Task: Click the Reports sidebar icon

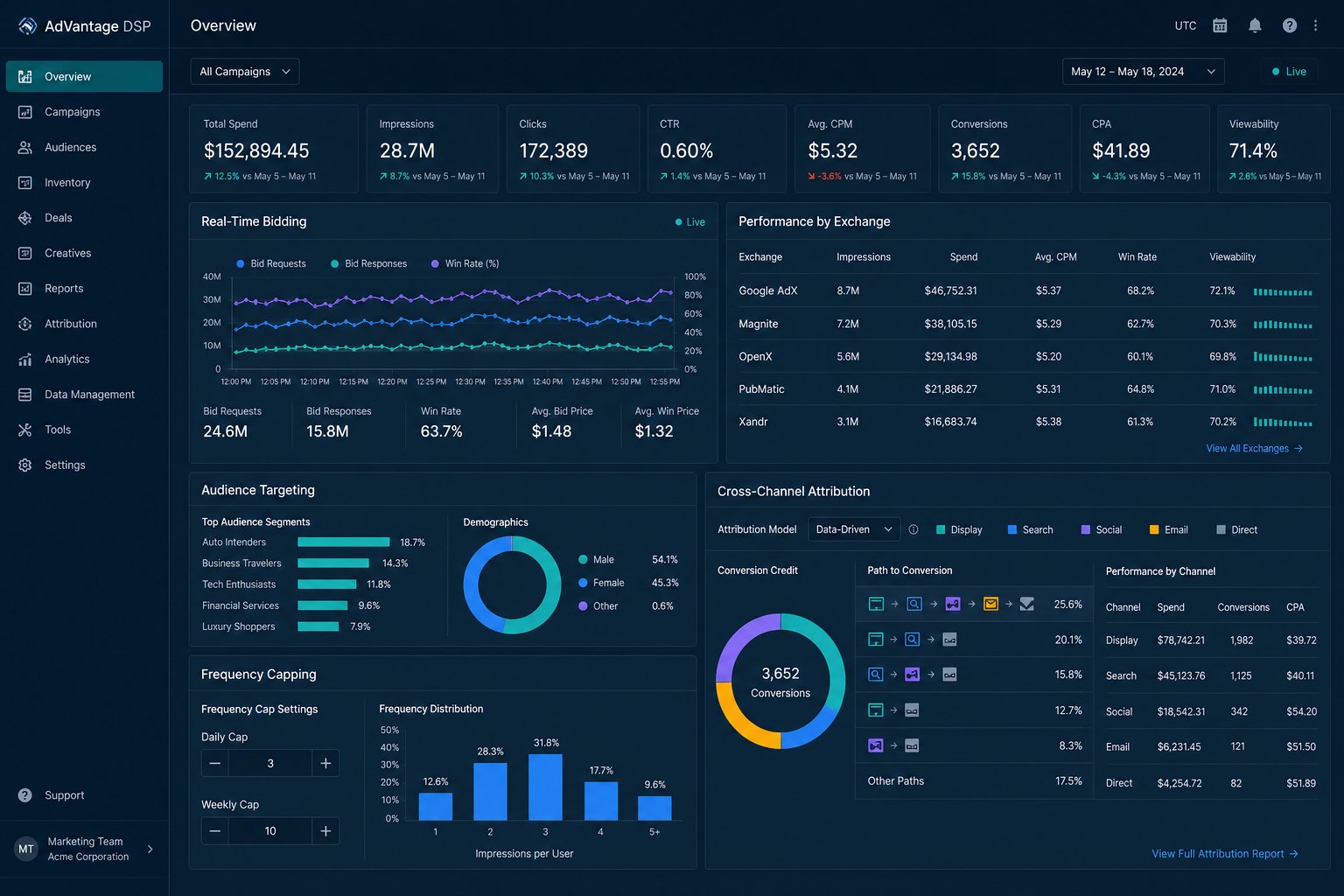Action: point(25,289)
